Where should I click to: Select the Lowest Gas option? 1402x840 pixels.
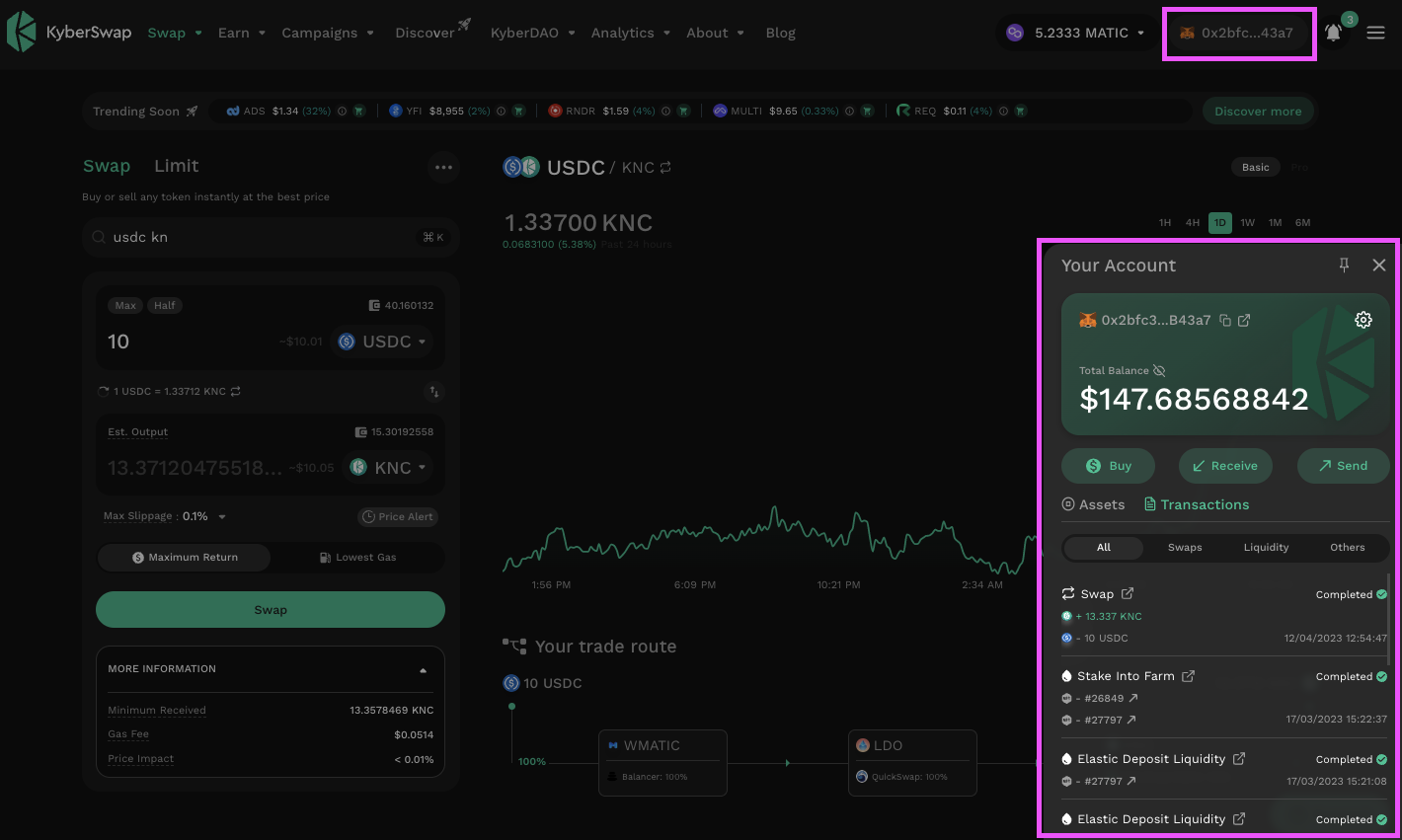(357, 558)
